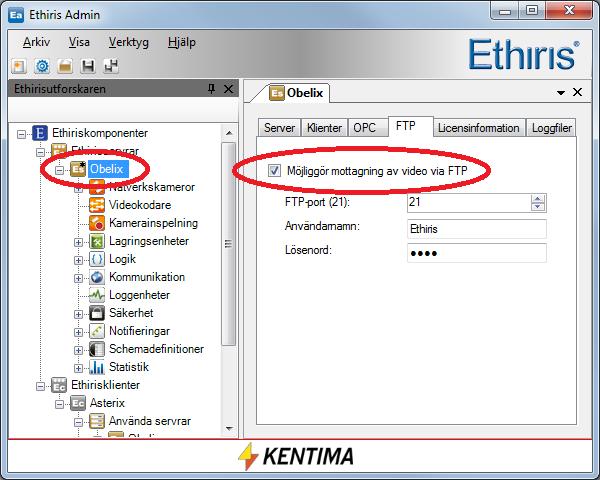Switch to the Licensinformation tab
Viewport: 600px width, 480px height.
pos(479,128)
